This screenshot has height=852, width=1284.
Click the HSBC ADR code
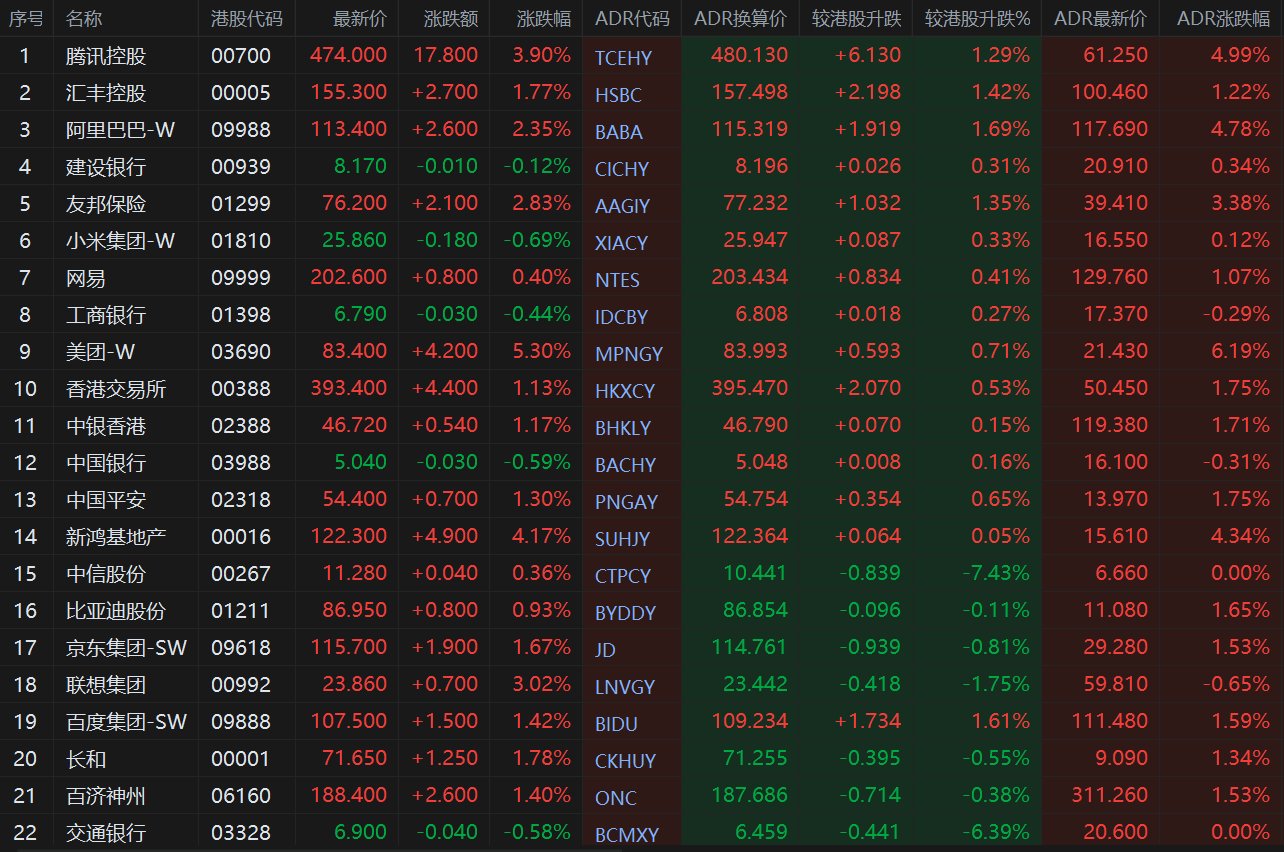[618, 95]
